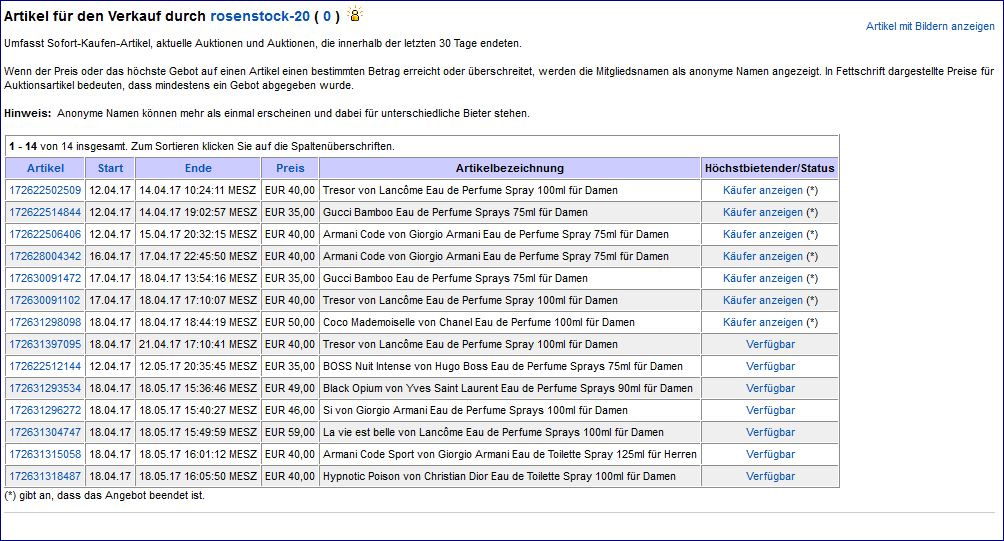Click 'Verfügbar' for BOSS Nuit Intense row
This screenshot has height=541, width=1004.
770,366
